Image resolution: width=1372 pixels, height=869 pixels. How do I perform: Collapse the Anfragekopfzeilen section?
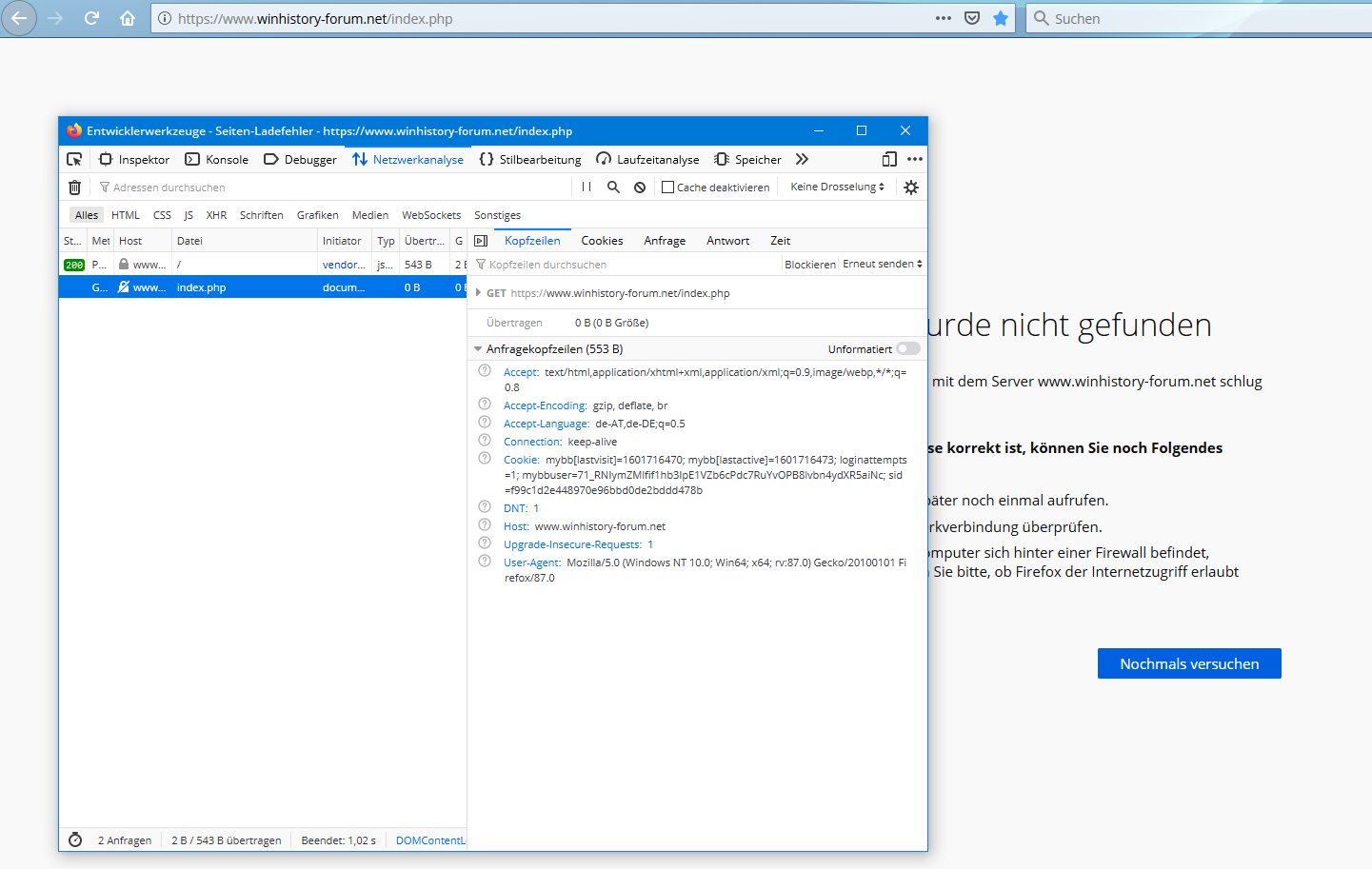coord(478,349)
